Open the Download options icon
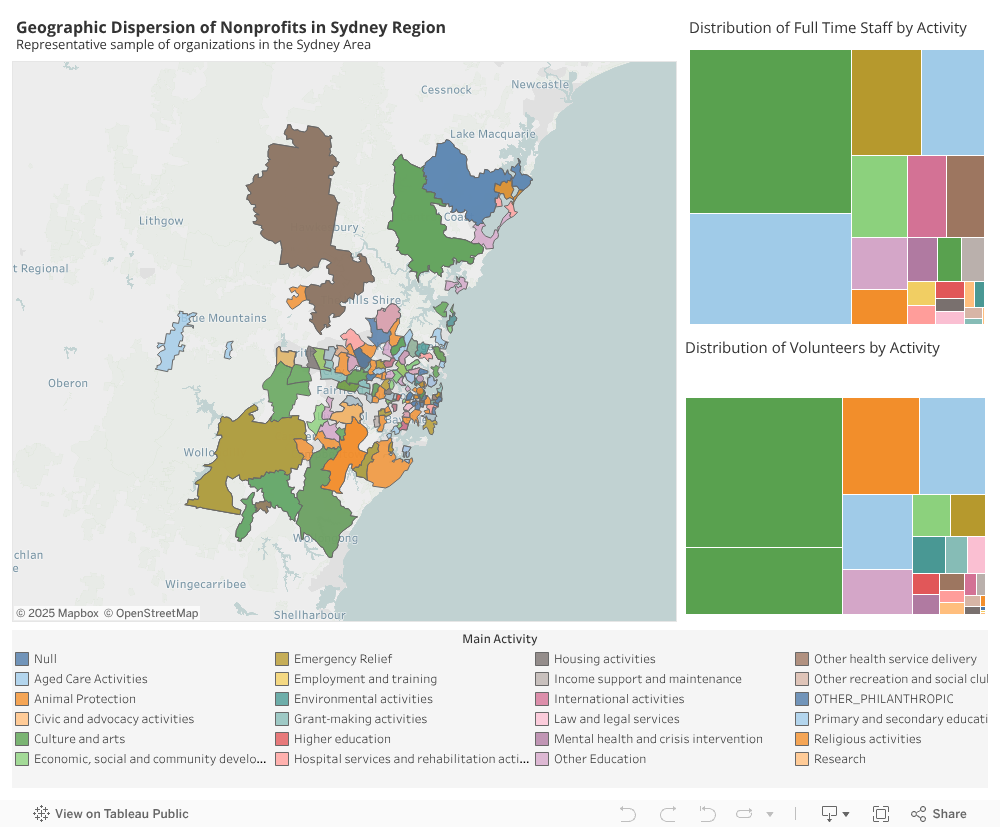This screenshot has height=827, width=1000. [x=830, y=814]
